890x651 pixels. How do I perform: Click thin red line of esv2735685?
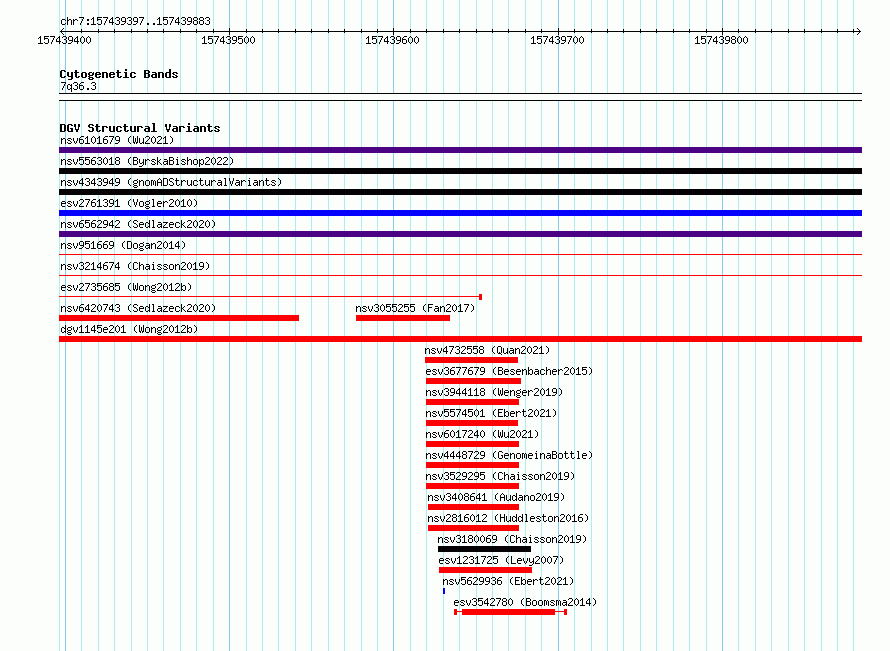[x=270, y=297]
